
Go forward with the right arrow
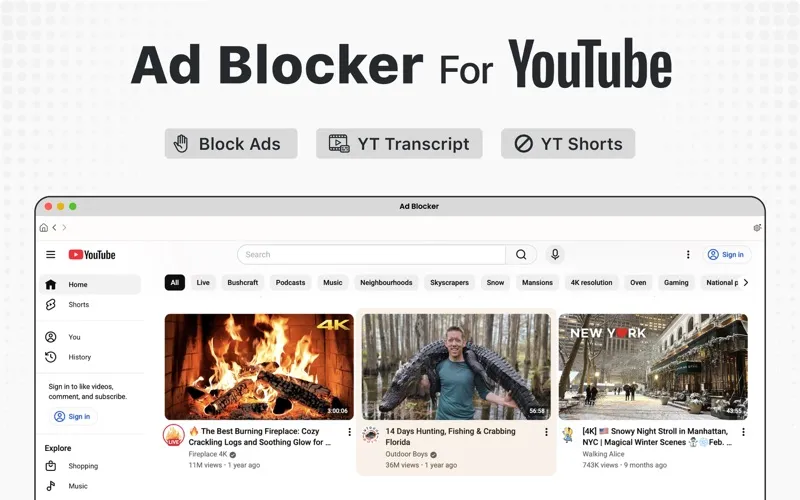(x=64, y=228)
